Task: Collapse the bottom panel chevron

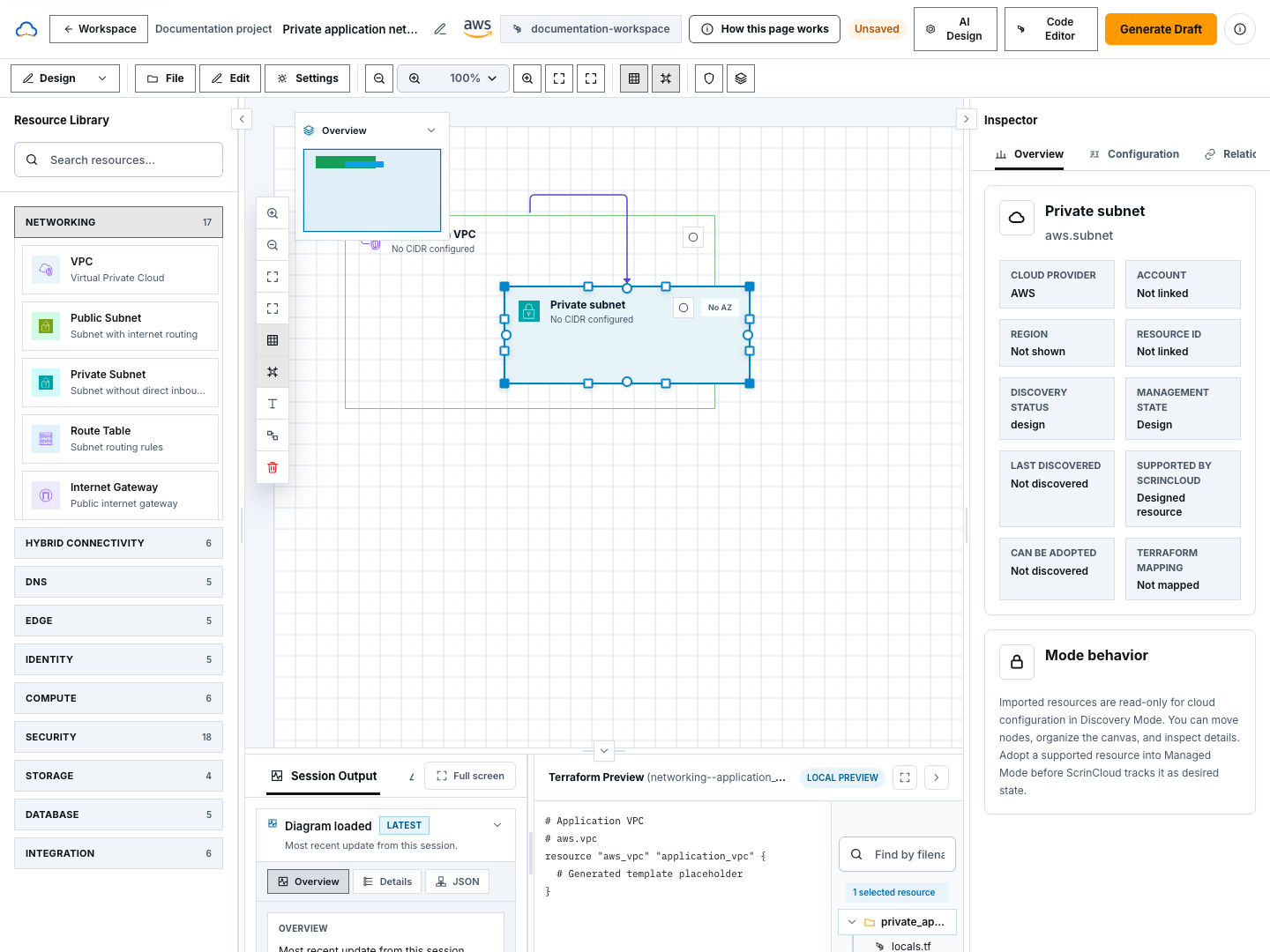Action: coord(604,751)
